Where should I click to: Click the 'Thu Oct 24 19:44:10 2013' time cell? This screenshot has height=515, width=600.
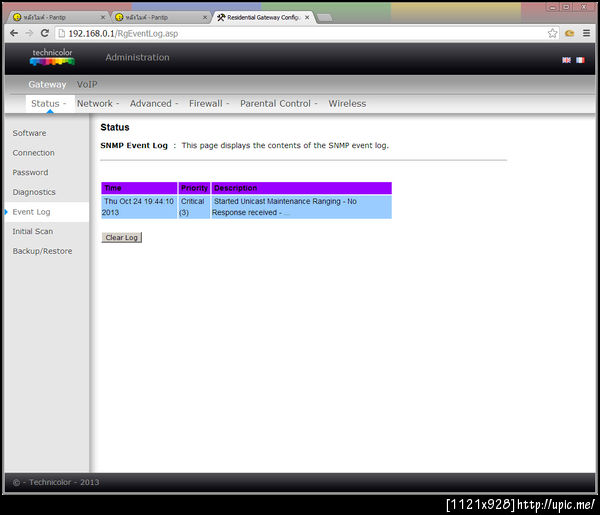[x=139, y=207]
